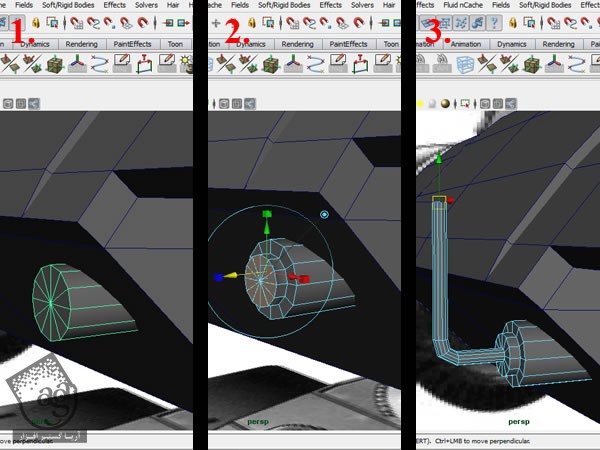Image resolution: width=600 pixels, height=450 pixels.
Task: Toggle the yellow light icon in panel 3 viewport bar
Action: coord(420,103)
